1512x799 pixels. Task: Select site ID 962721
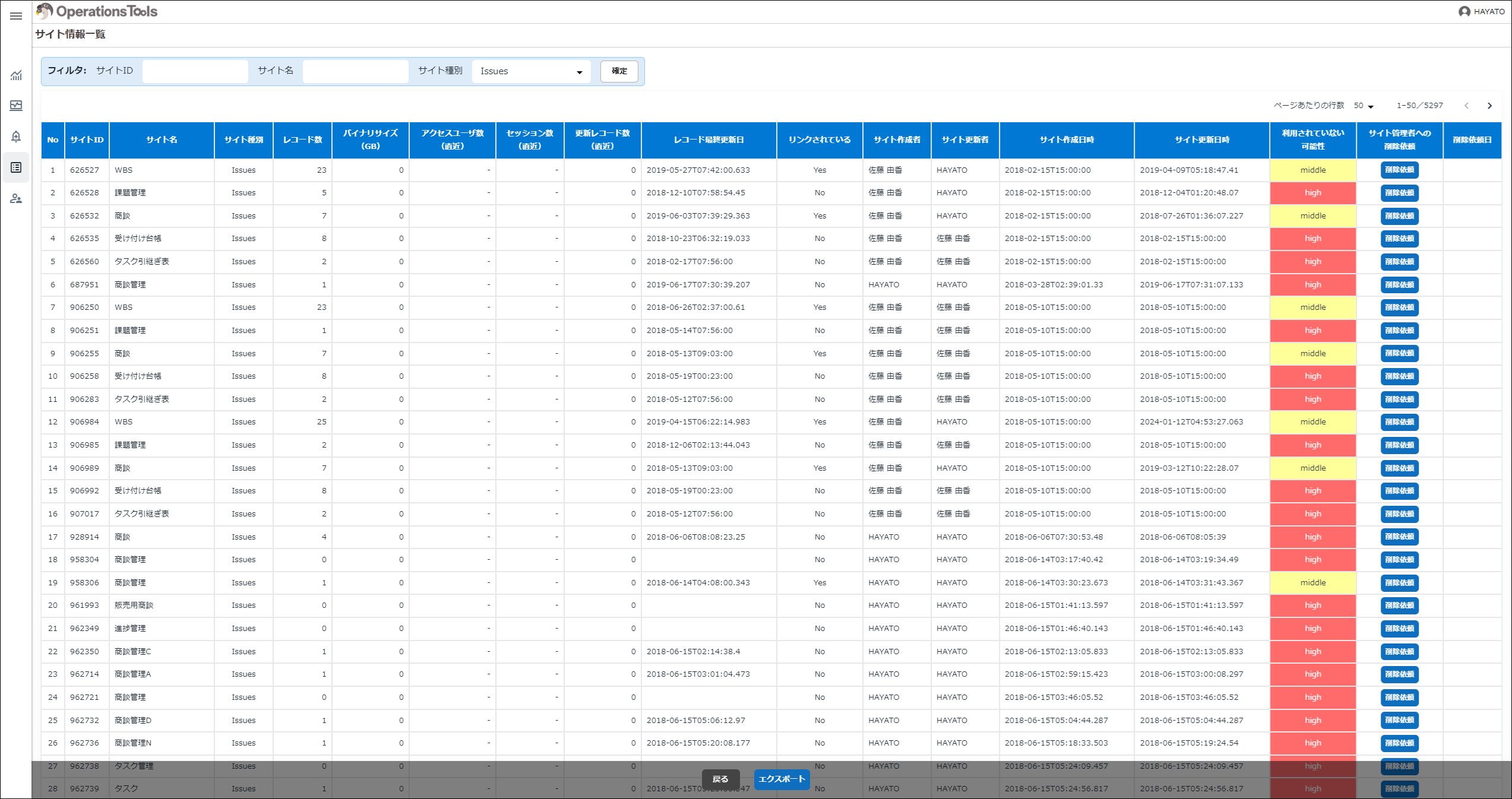84,697
